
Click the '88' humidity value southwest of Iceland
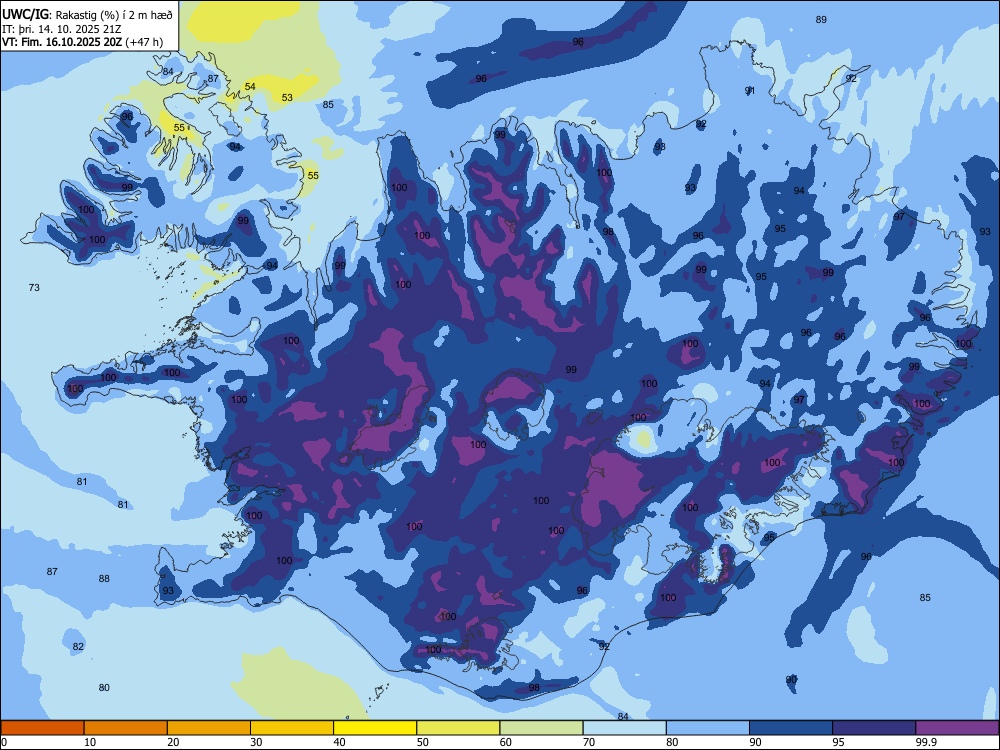pyautogui.click(x=104, y=578)
